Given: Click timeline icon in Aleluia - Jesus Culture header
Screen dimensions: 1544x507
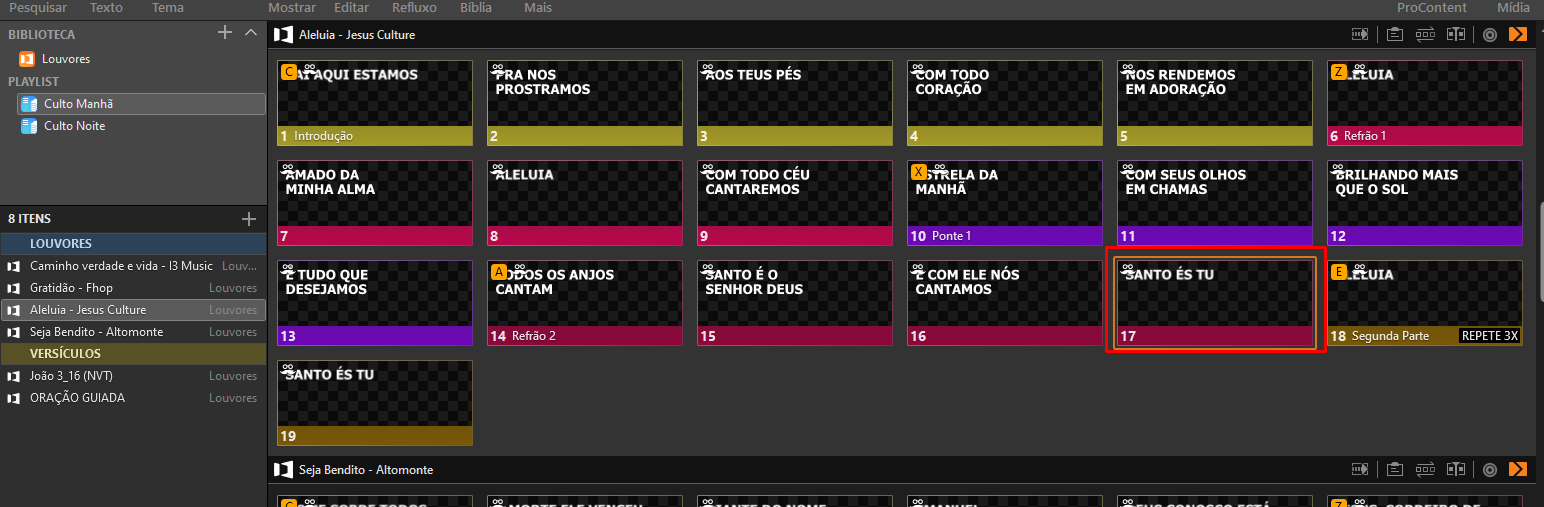Looking at the screenshot, I should coord(1456,35).
